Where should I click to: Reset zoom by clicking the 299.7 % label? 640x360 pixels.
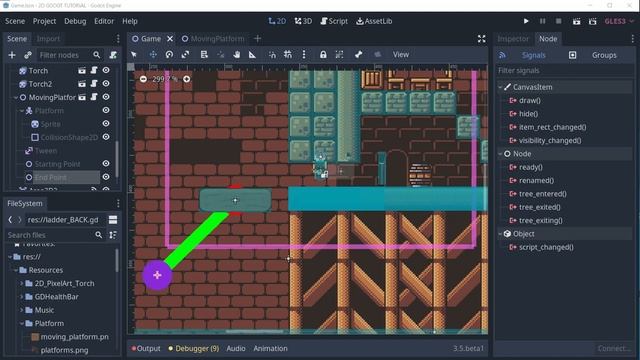164,79
